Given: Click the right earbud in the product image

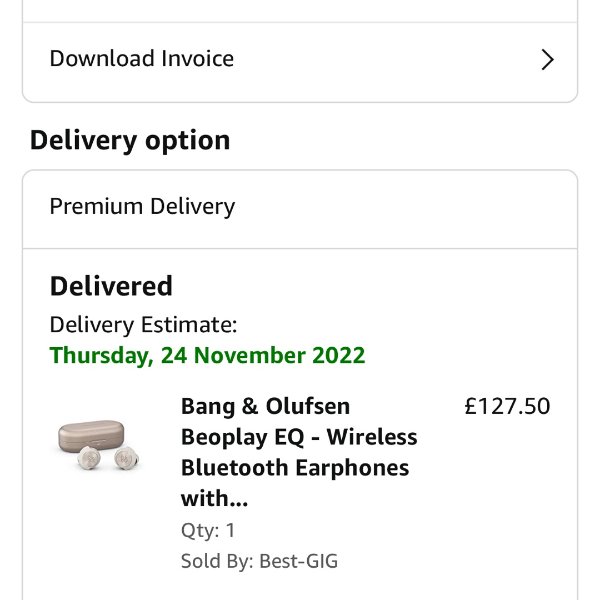Looking at the screenshot, I should [125, 458].
